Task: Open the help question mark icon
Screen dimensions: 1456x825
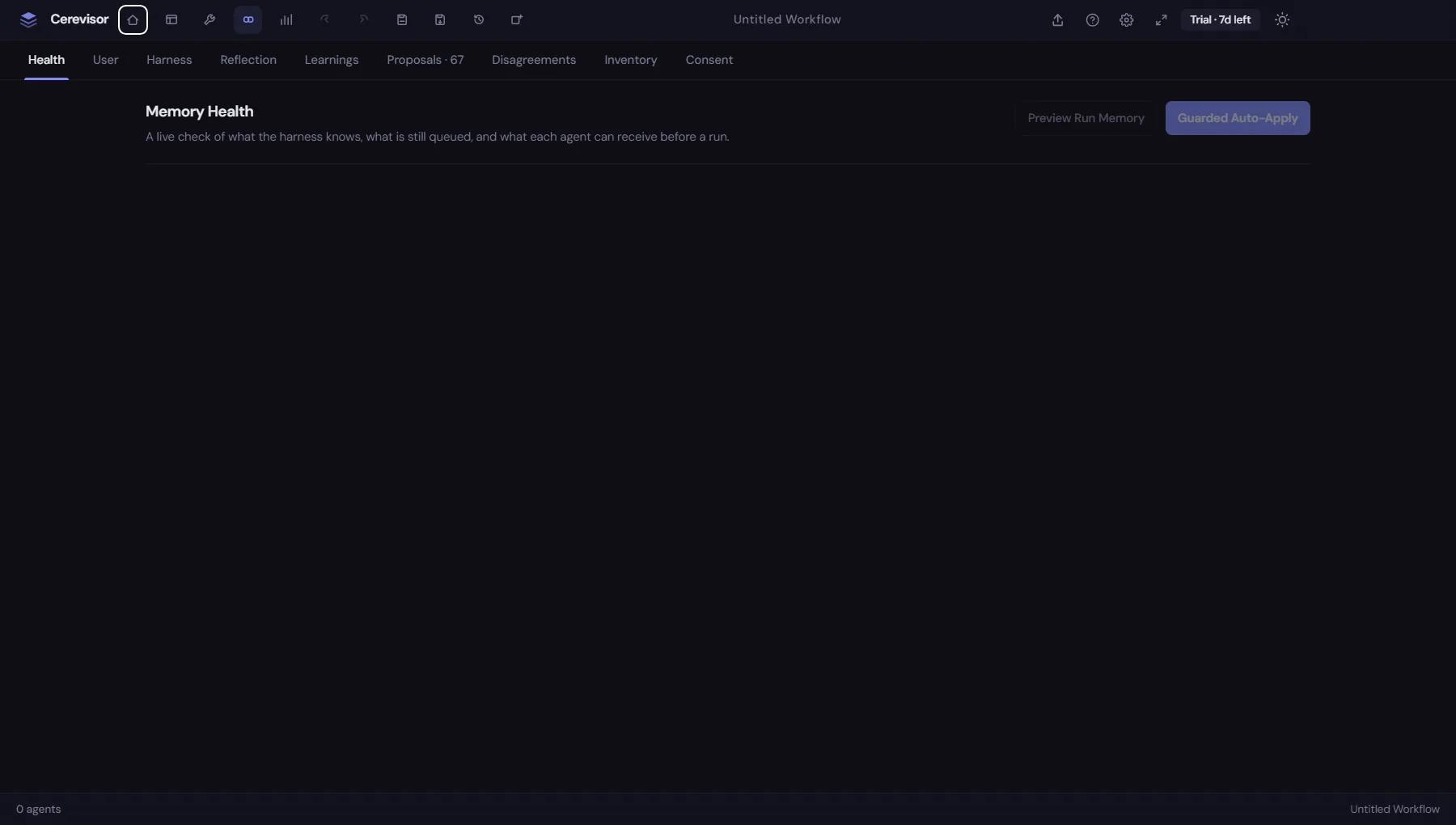Action: pyautogui.click(x=1093, y=19)
